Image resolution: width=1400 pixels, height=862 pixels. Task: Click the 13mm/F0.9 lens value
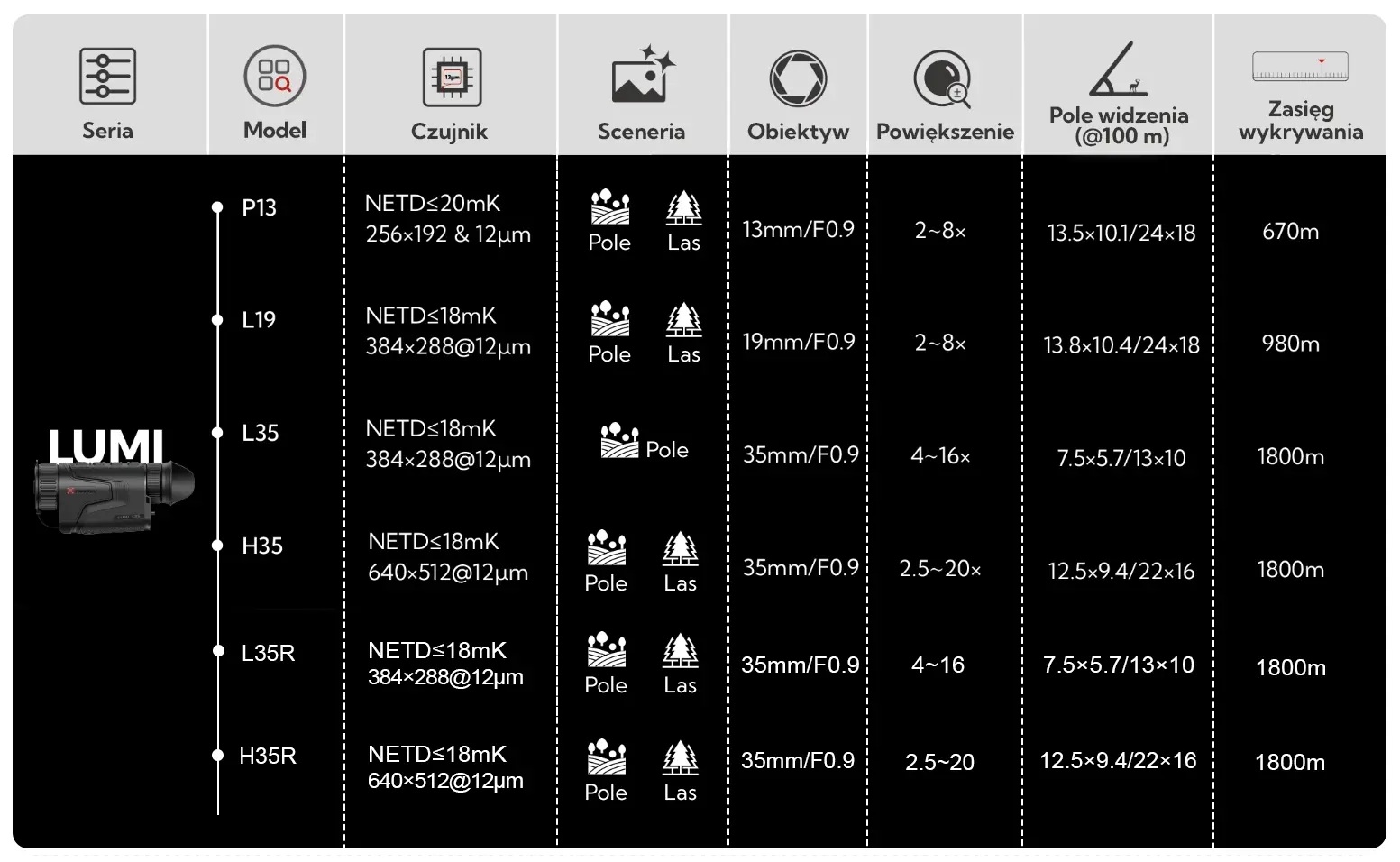point(798,229)
